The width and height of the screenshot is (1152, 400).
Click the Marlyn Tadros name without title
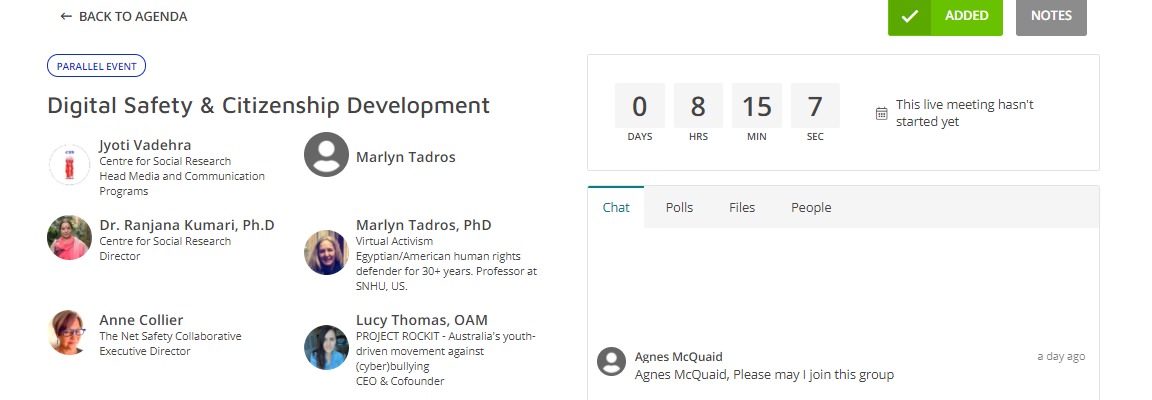pyautogui.click(x=406, y=157)
